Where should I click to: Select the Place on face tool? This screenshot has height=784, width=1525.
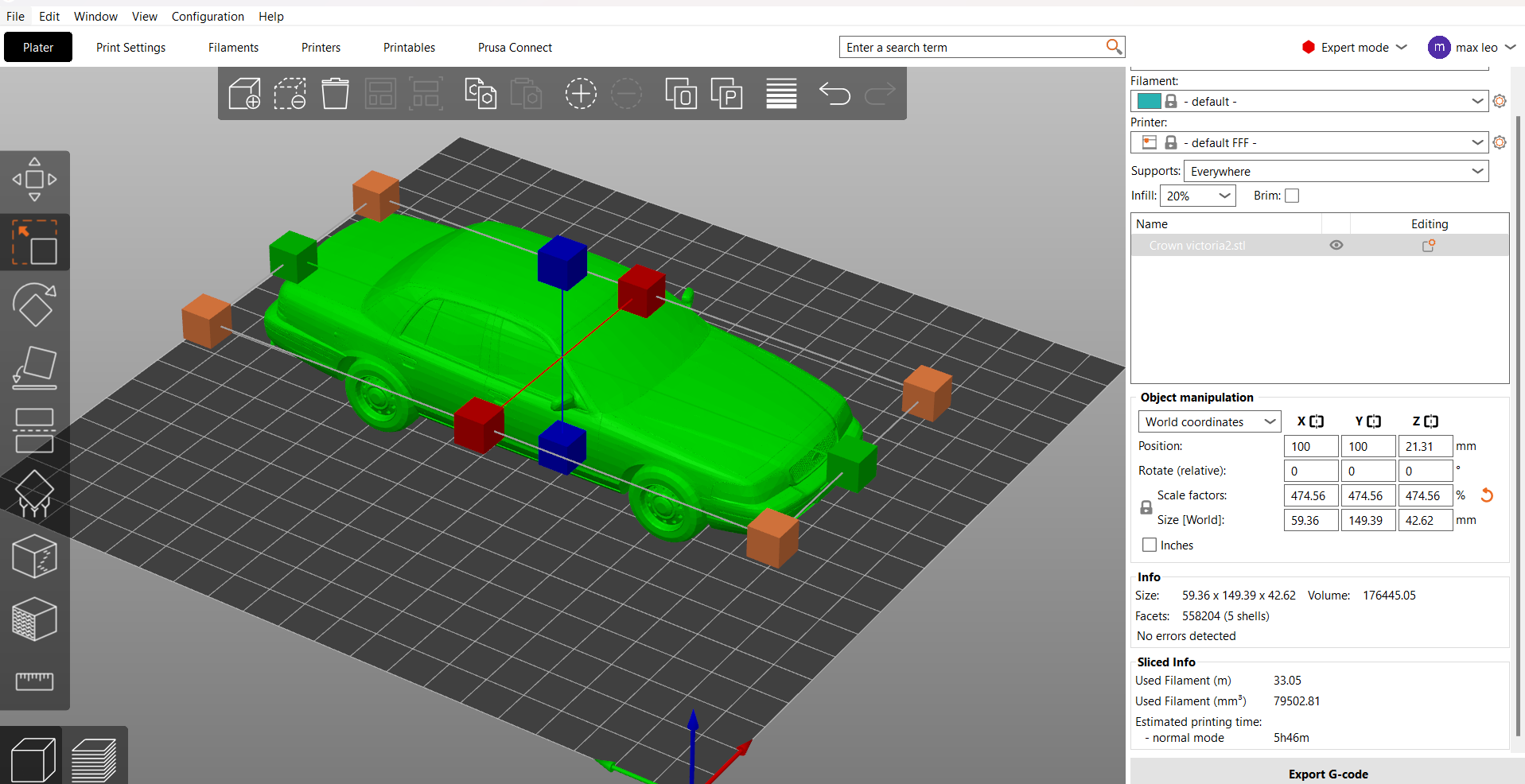tap(34, 367)
